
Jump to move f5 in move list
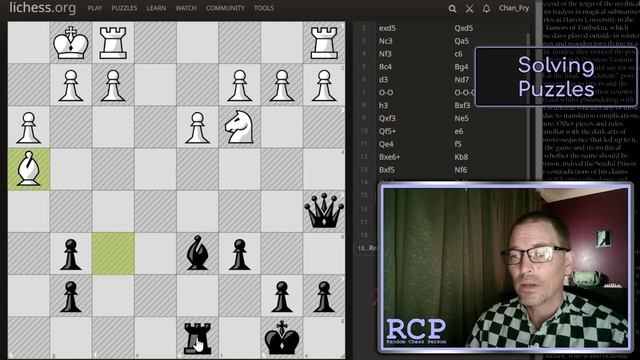click(x=458, y=144)
